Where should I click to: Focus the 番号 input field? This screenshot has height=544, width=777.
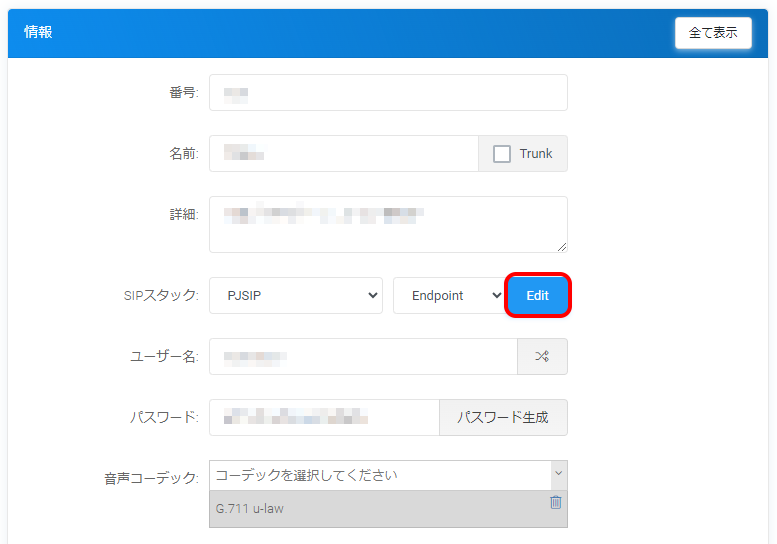388,93
